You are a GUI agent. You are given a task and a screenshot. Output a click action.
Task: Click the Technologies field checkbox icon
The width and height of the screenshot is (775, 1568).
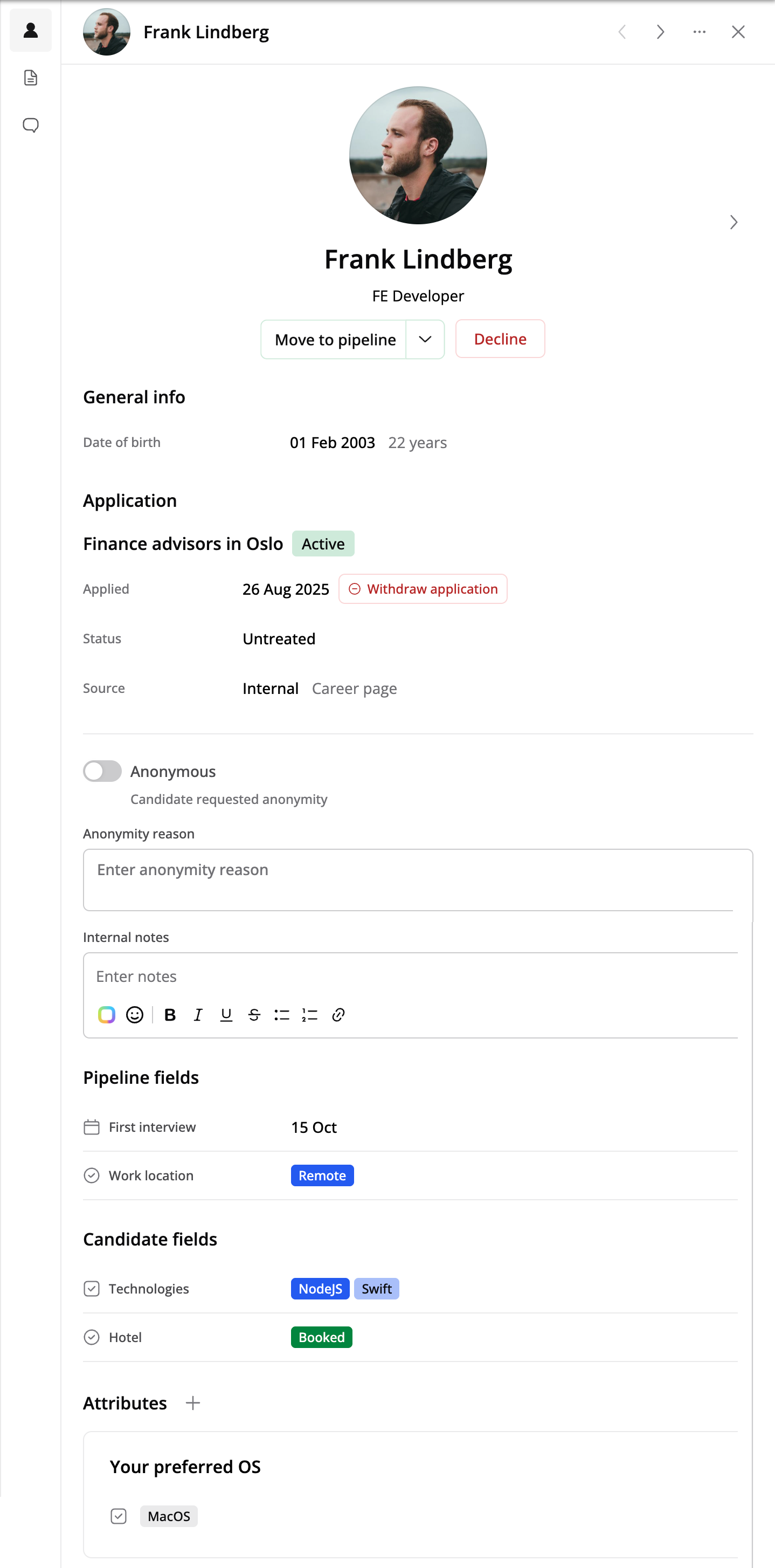[91, 1289]
